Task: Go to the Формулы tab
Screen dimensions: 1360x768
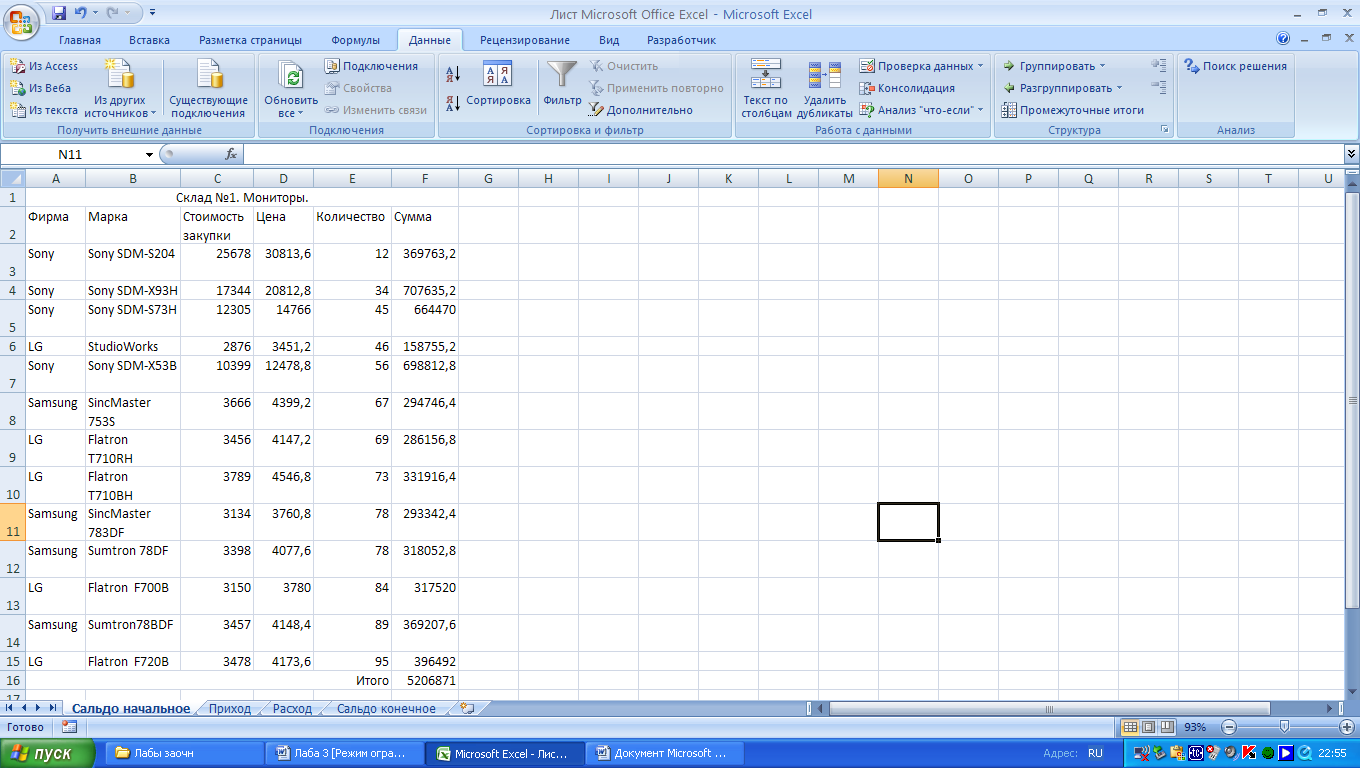Action: click(x=355, y=40)
